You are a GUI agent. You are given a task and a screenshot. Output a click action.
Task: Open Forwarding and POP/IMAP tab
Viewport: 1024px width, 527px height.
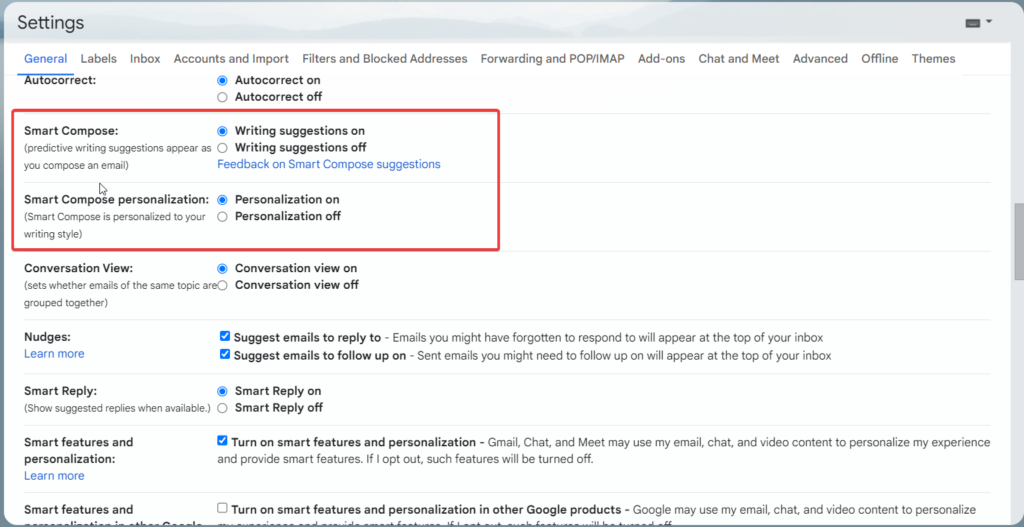[x=552, y=59]
